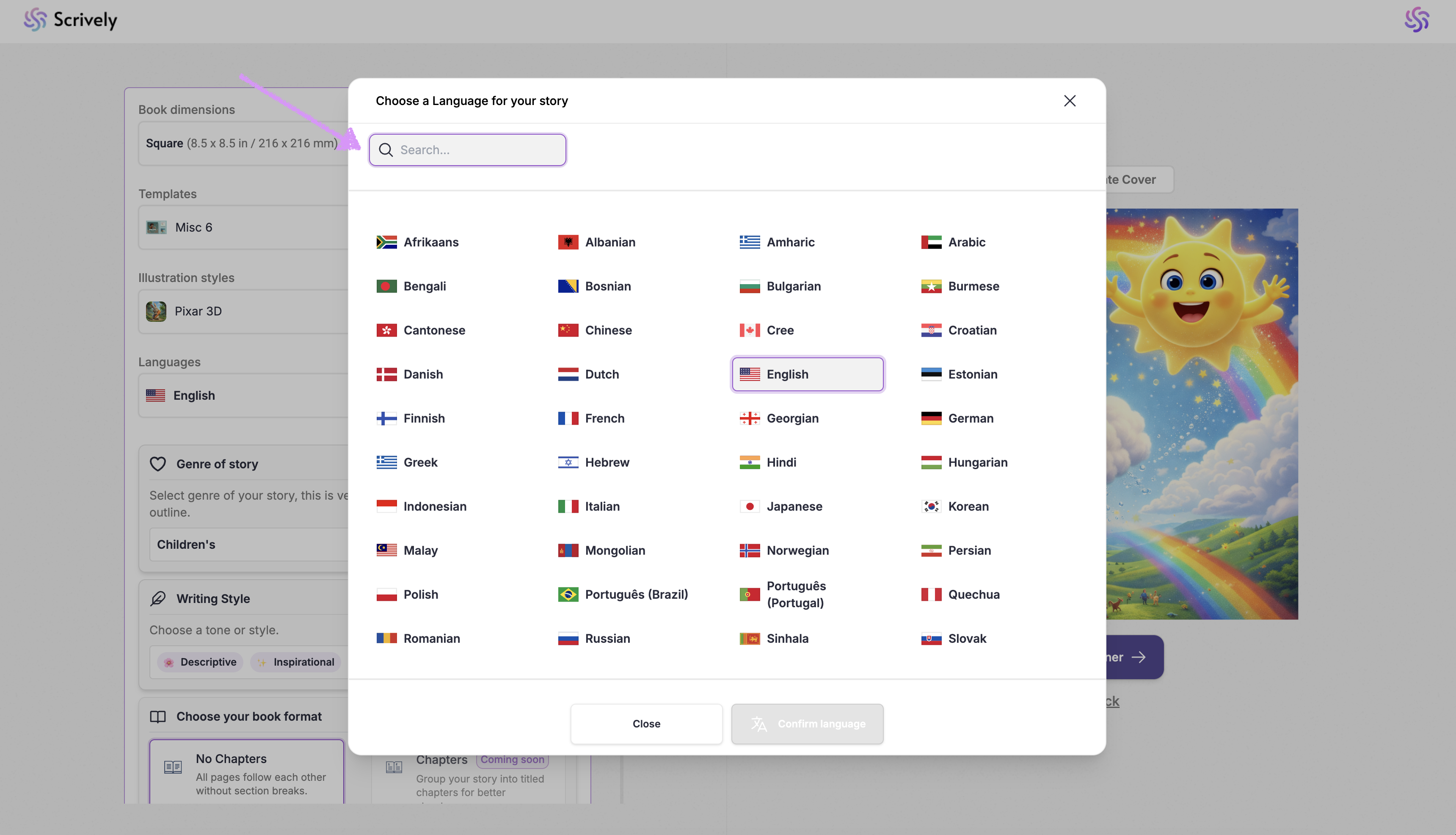Click the Canadian flag next to Cree
The height and width of the screenshot is (835, 1456).
pyautogui.click(x=749, y=330)
